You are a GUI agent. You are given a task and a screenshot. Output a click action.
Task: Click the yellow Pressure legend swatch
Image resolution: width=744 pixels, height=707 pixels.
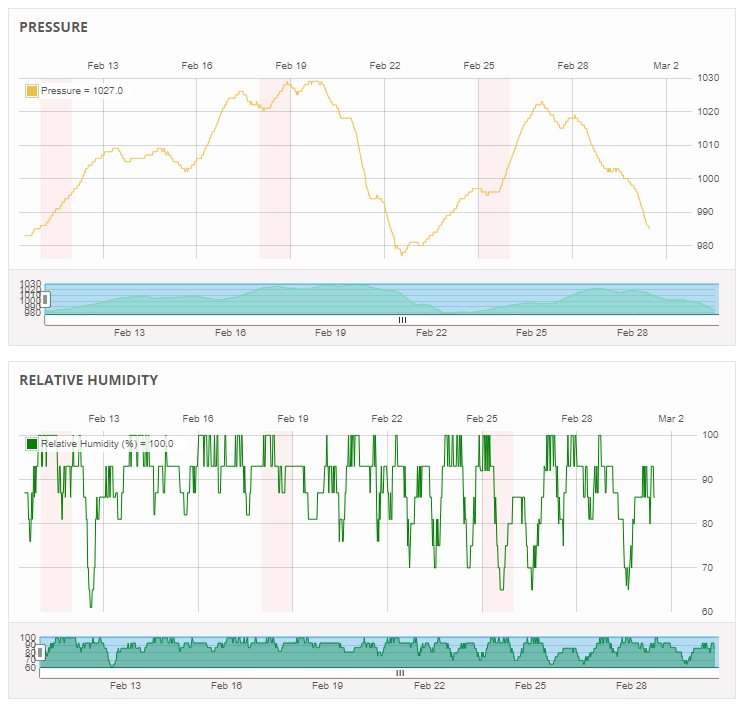point(31,91)
